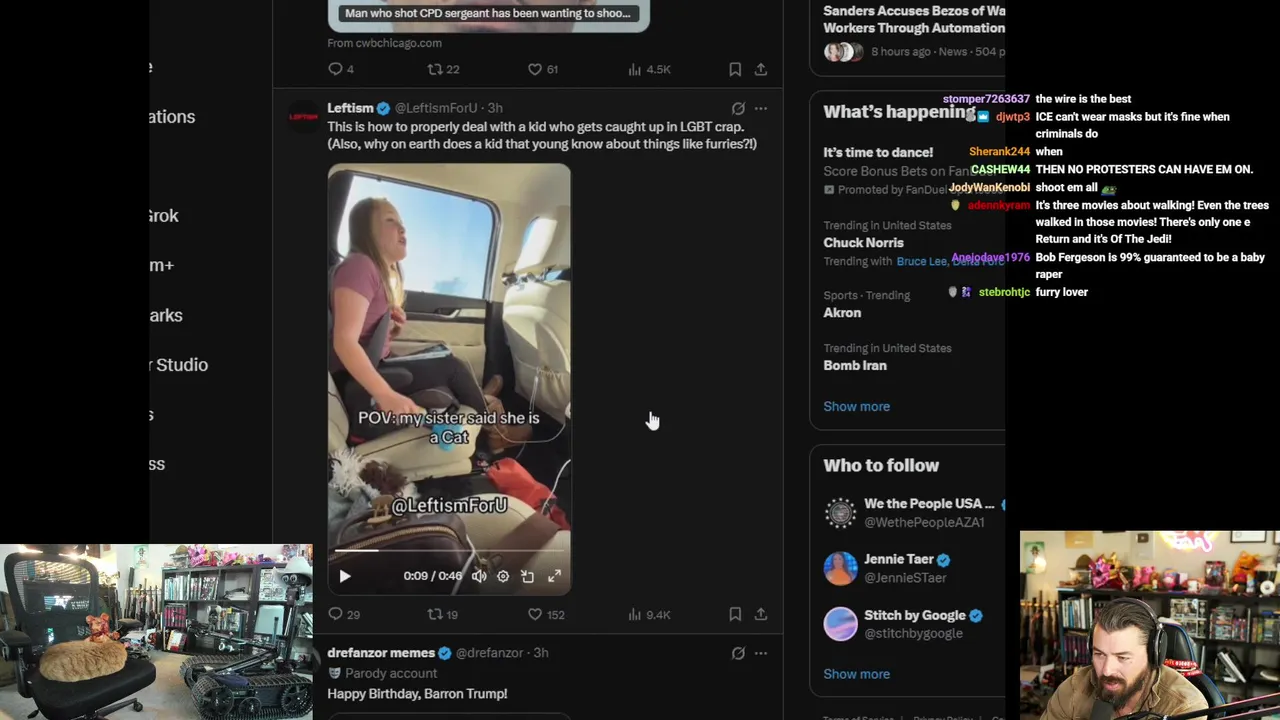Open Creator Studio in left sidebar
The width and height of the screenshot is (1280, 720).
click(180, 365)
